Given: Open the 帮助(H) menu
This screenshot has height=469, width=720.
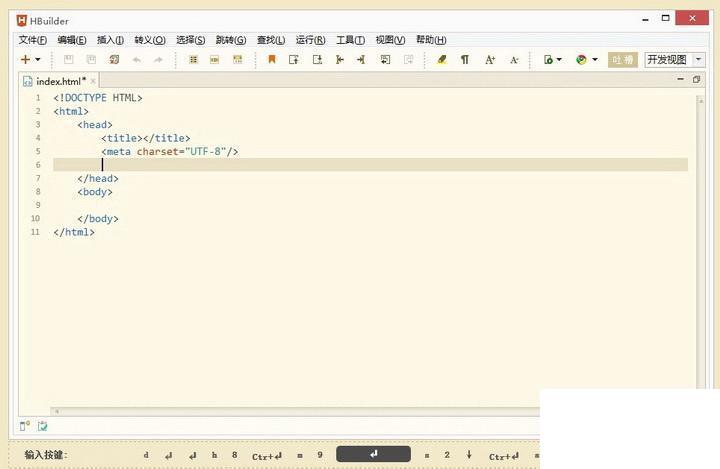Looking at the screenshot, I should pyautogui.click(x=431, y=40).
